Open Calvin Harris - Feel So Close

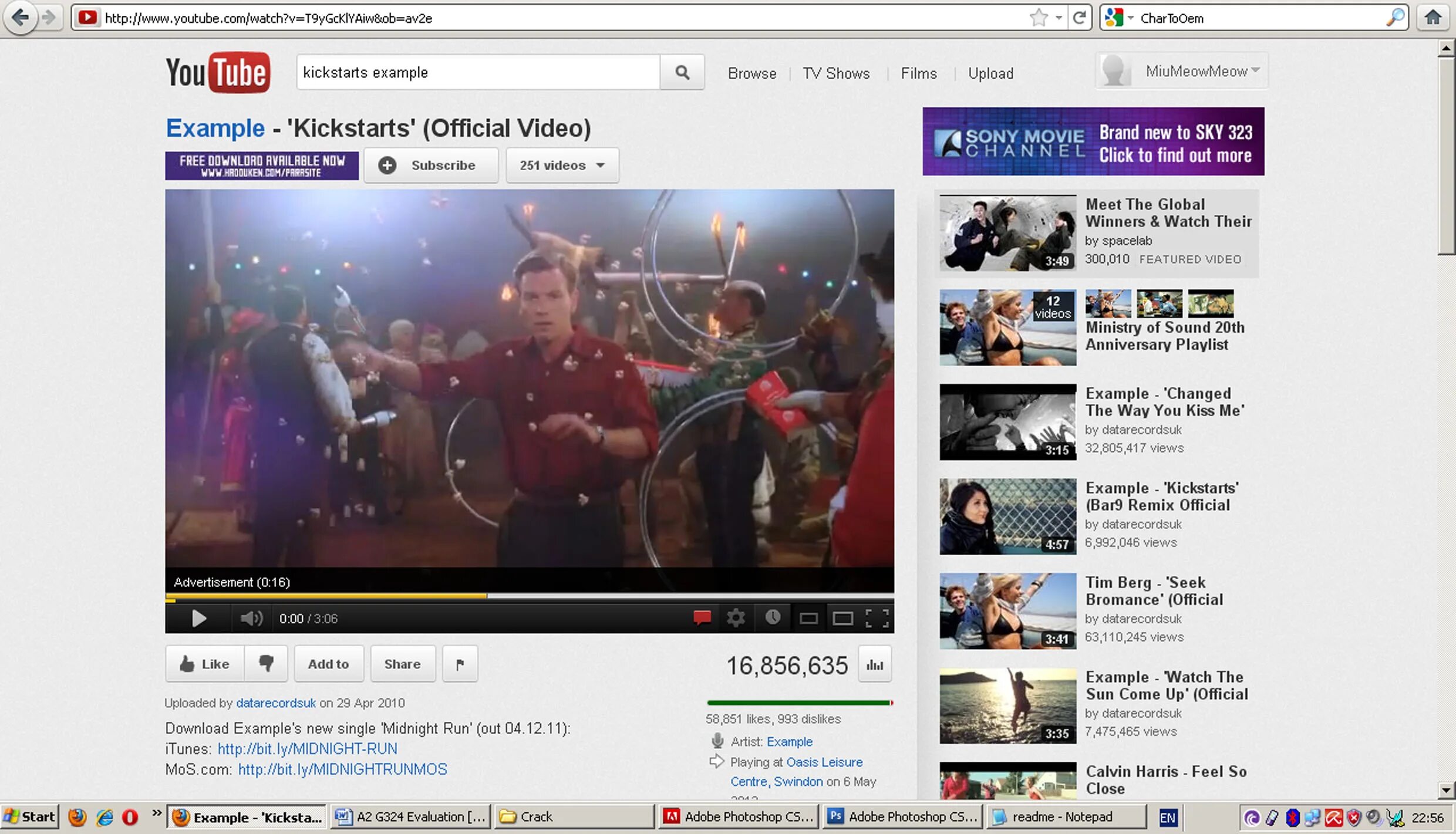tap(1166, 780)
